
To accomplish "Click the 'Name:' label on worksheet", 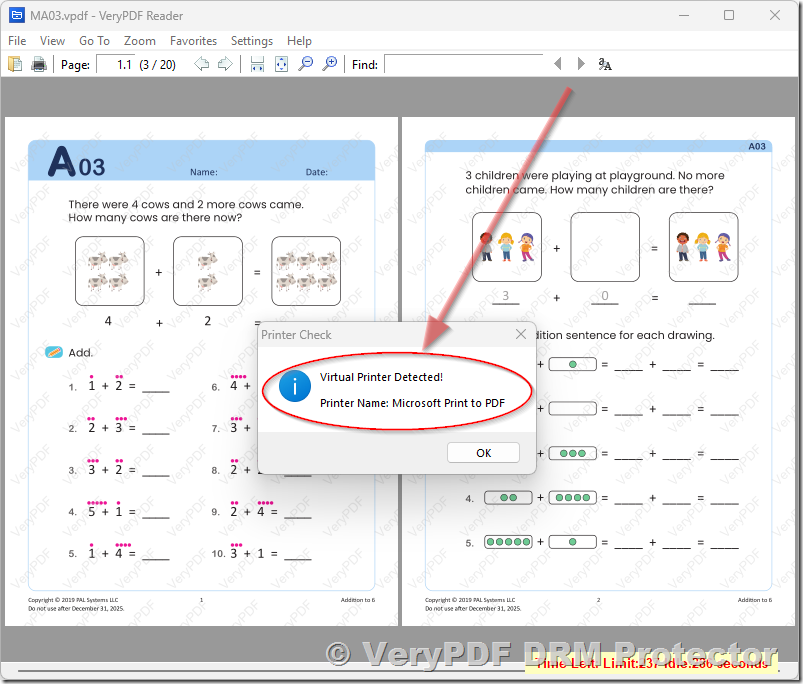I will click(x=204, y=173).
